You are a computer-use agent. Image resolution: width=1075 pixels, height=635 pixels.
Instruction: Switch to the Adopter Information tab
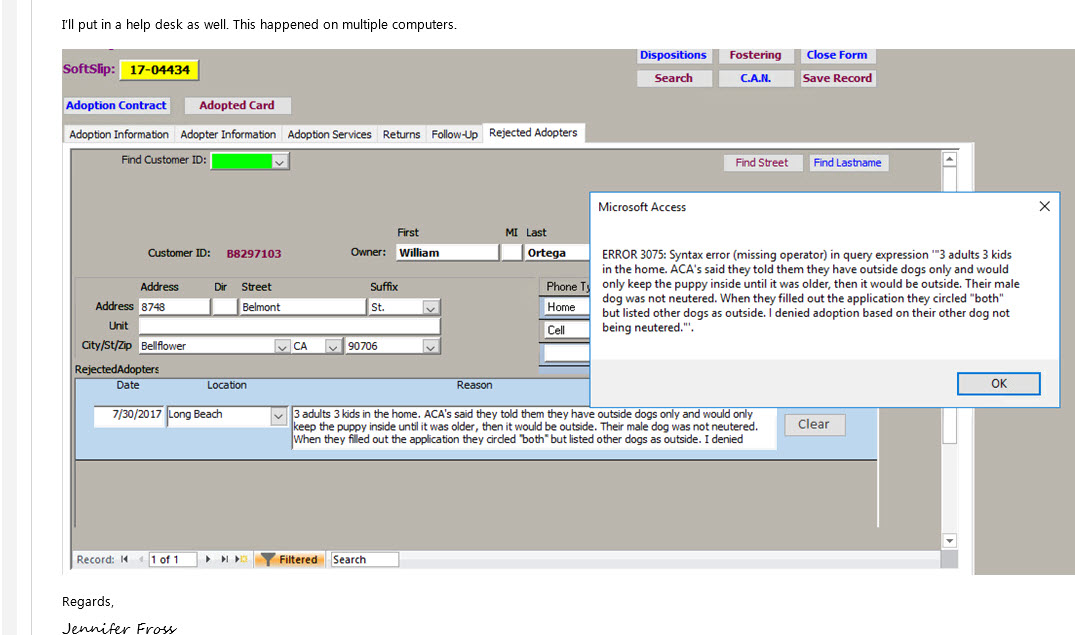click(228, 133)
